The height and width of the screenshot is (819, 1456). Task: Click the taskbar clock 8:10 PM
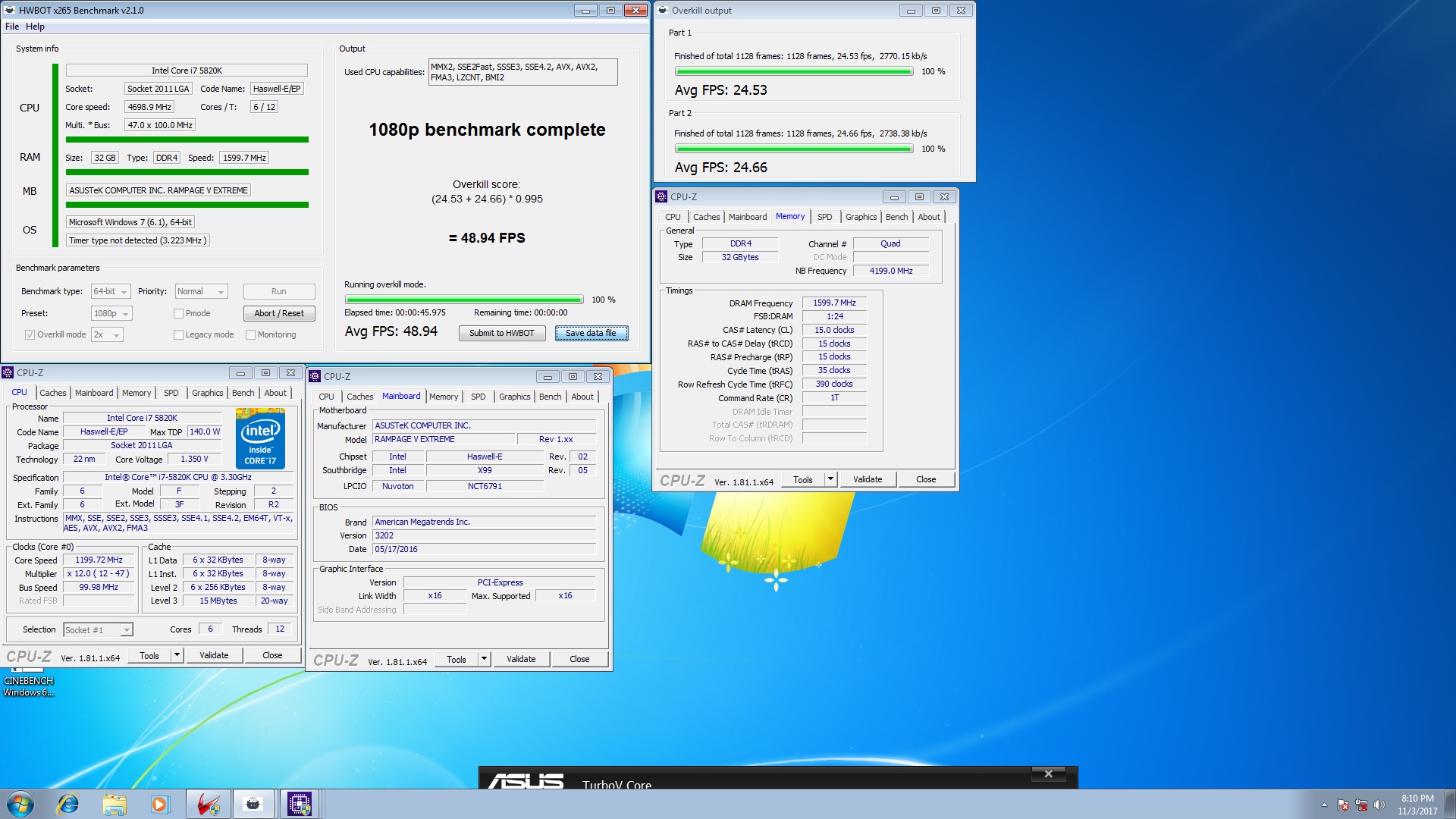tap(1417, 805)
